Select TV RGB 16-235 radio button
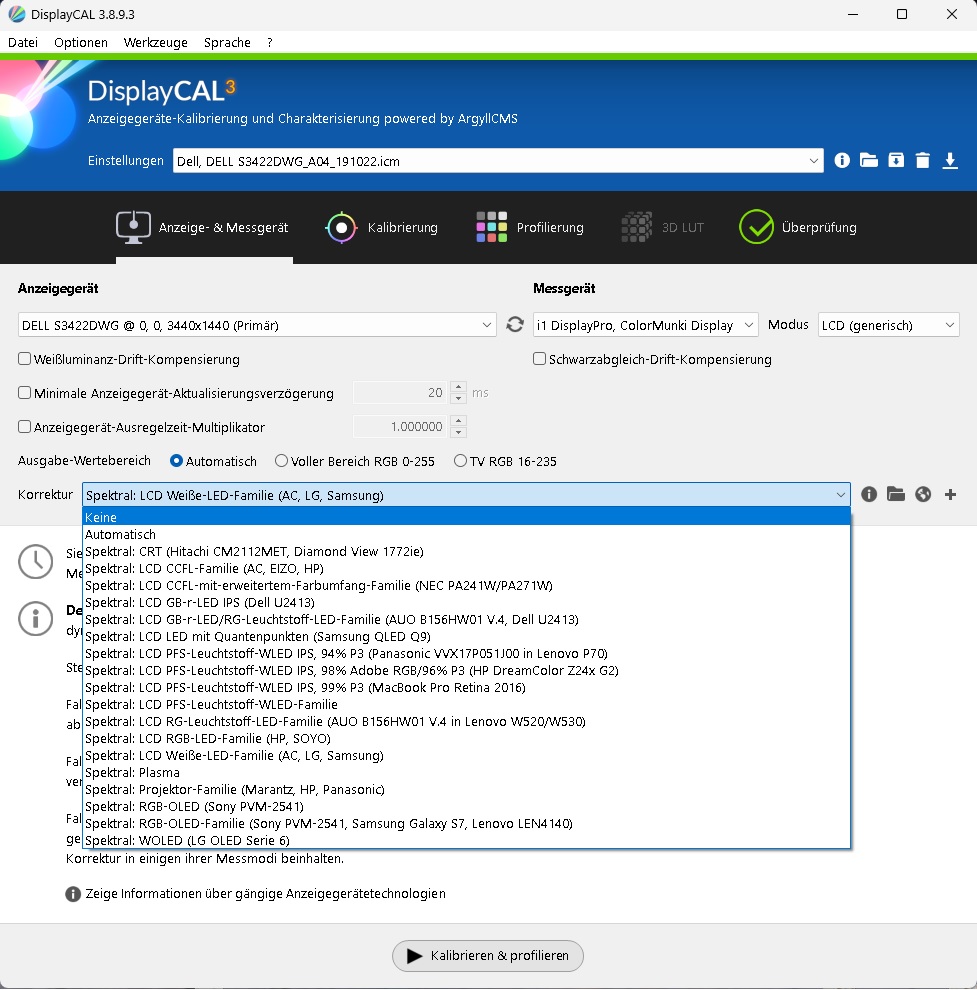This screenshot has width=977, height=990. click(x=460, y=461)
